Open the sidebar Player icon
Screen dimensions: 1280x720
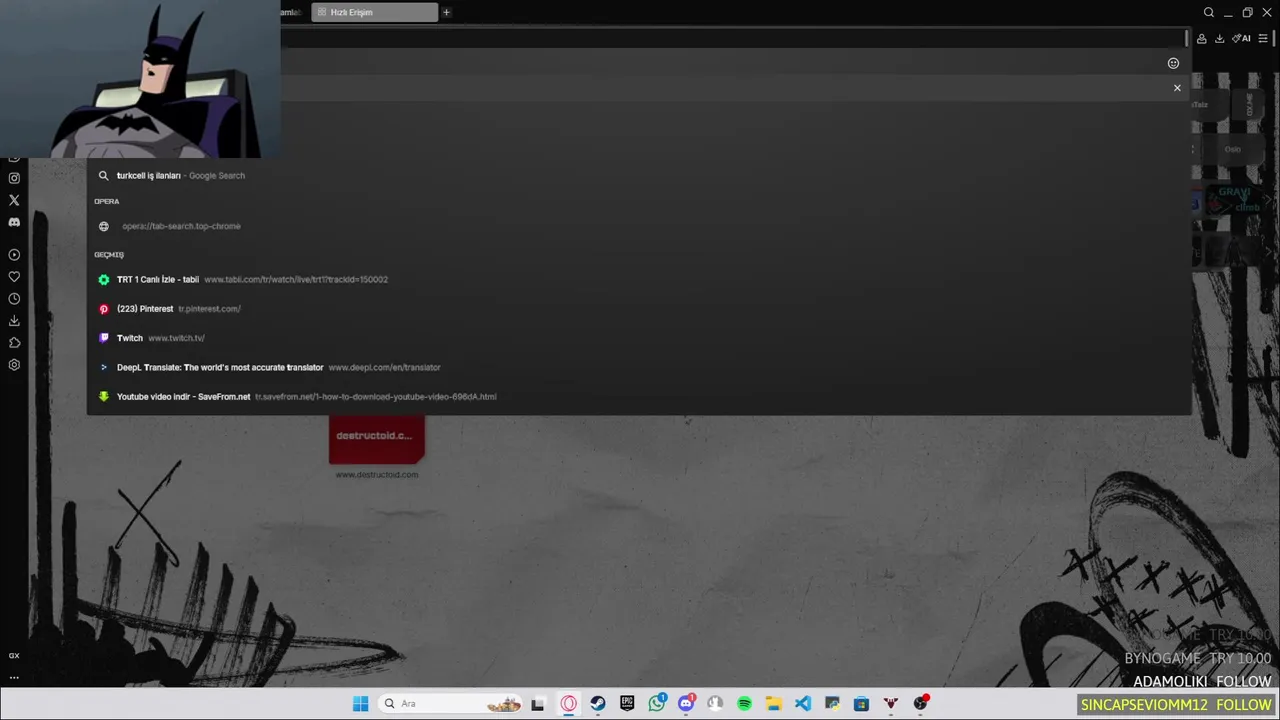(x=14, y=255)
